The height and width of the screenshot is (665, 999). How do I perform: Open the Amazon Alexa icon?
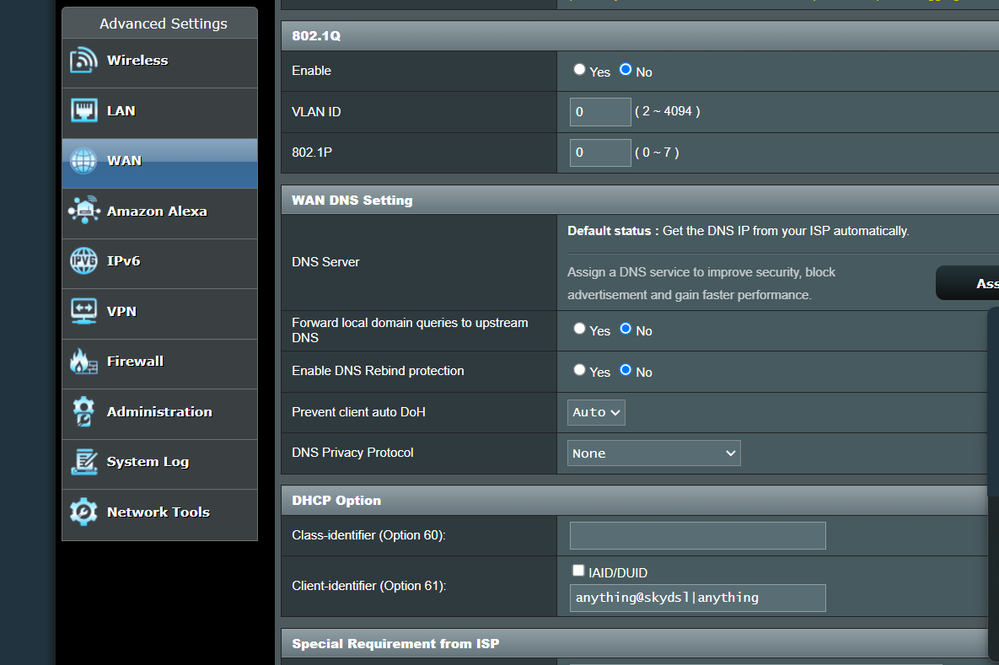click(84, 211)
